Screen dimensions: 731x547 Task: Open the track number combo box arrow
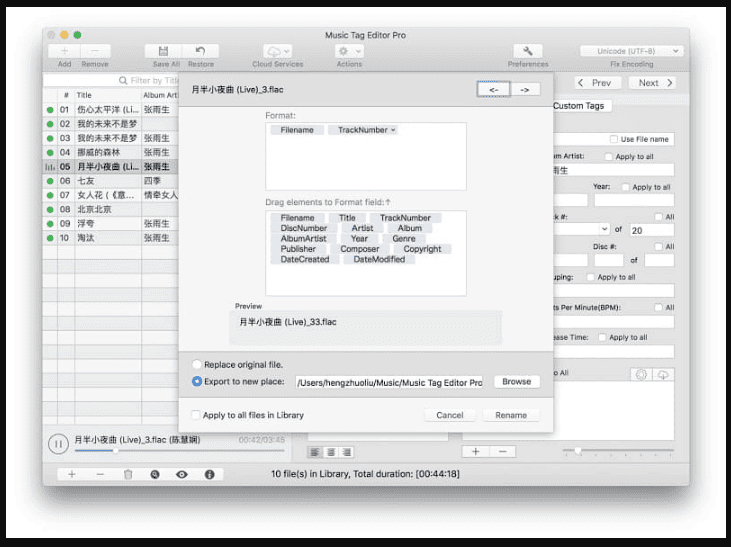[604, 229]
